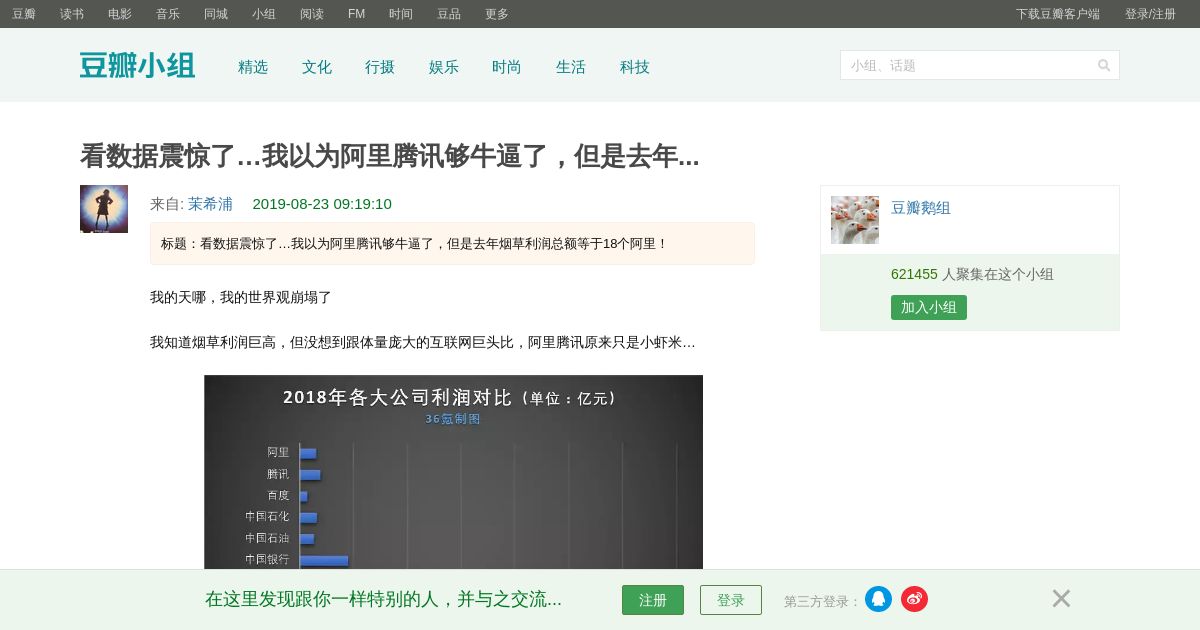This screenshot has height=630, width=1200.
Task: Open 同城 in the top bar
Action: 216,14
